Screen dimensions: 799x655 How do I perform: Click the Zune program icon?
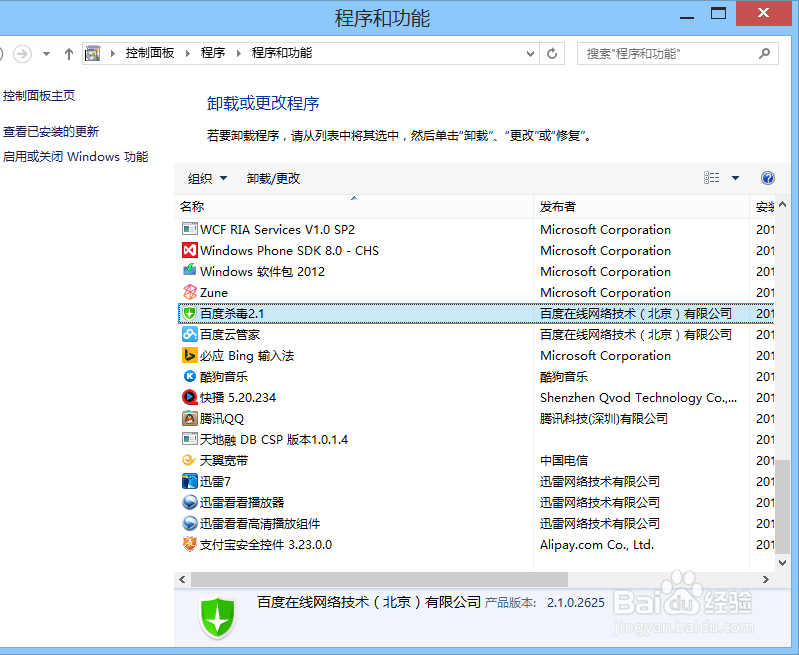pos(190,292)
